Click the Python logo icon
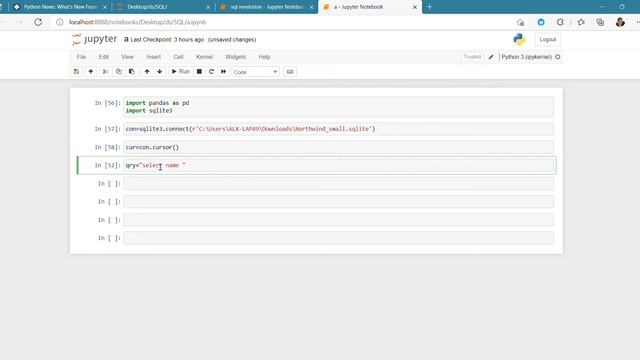640x360 pixels. point(519,40)
